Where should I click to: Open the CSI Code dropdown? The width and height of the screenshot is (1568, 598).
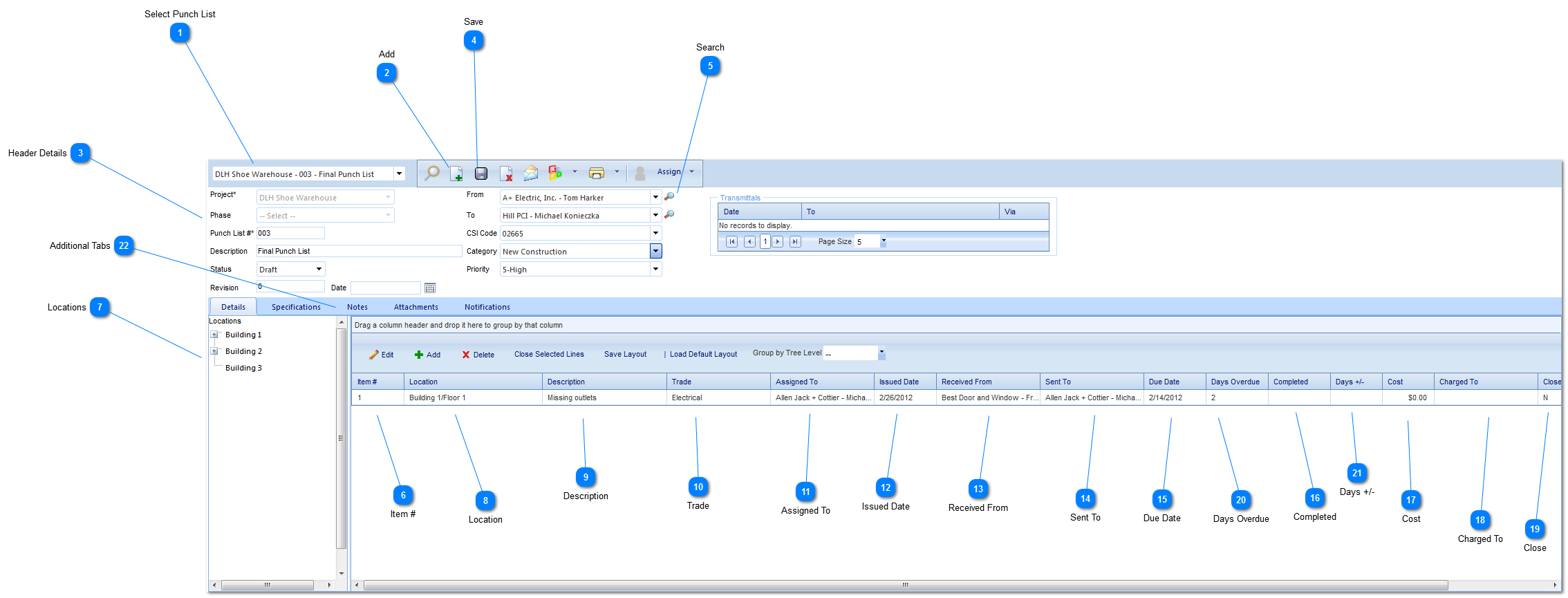pos(655,234)
